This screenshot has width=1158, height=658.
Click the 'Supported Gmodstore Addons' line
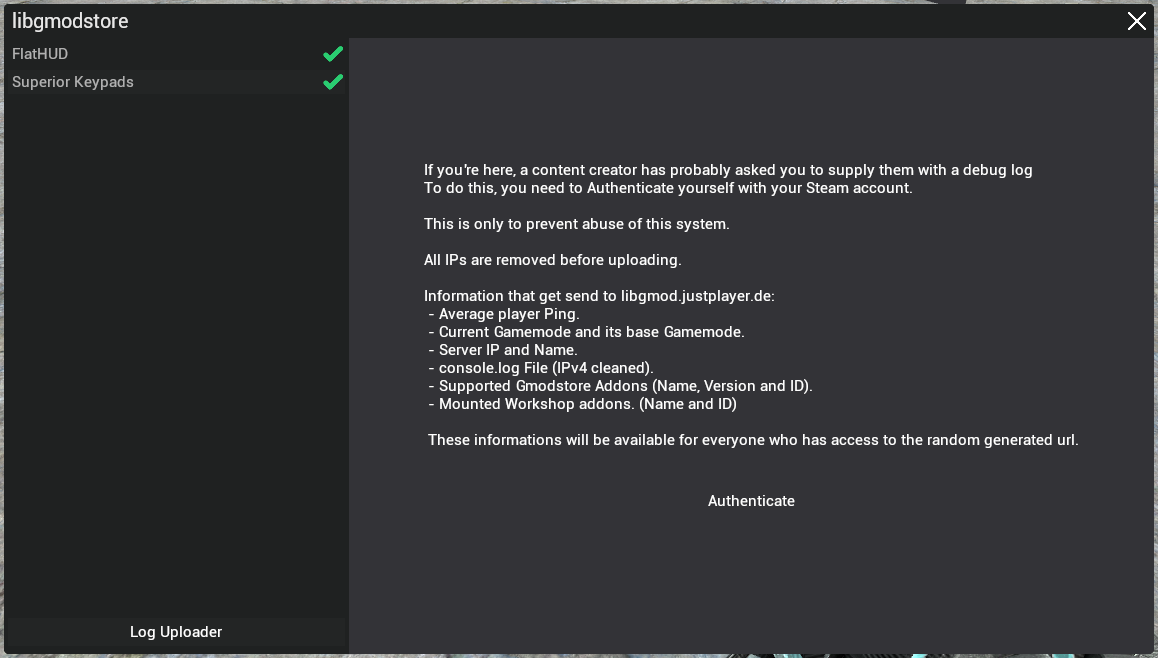pyautogui.click(x=620, y=386)
